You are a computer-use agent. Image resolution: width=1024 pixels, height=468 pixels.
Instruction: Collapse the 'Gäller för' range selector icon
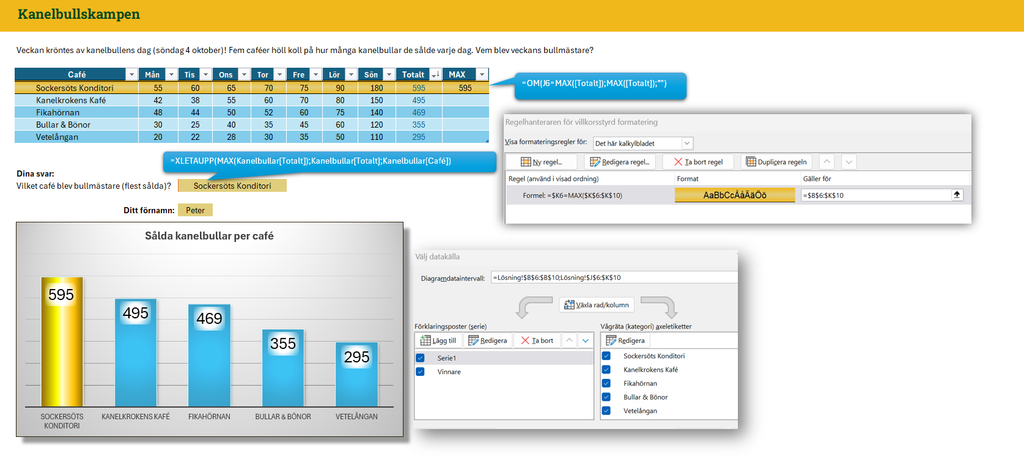(957, 195)
